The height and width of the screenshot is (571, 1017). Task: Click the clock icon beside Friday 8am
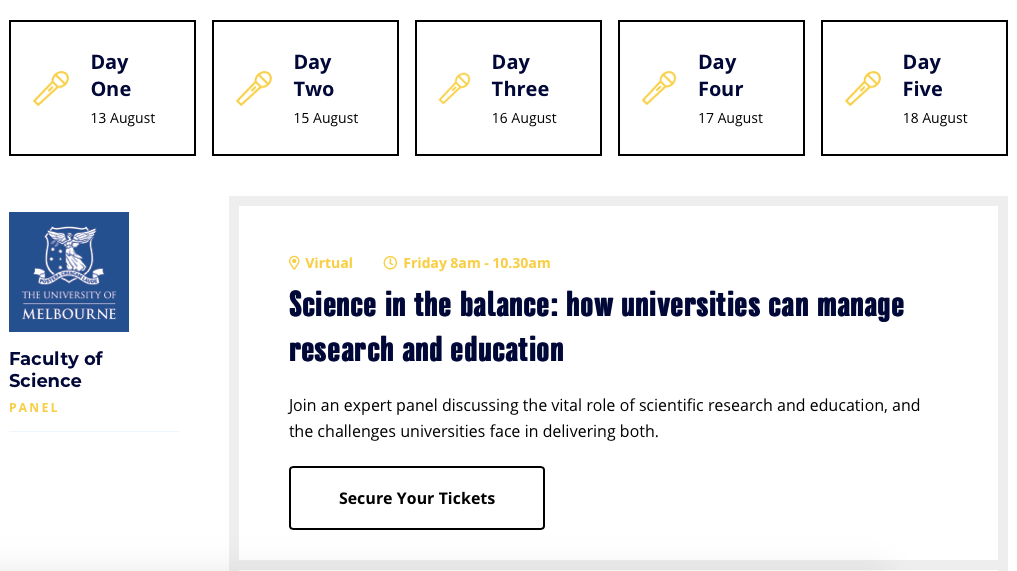[x=390, y=263]
